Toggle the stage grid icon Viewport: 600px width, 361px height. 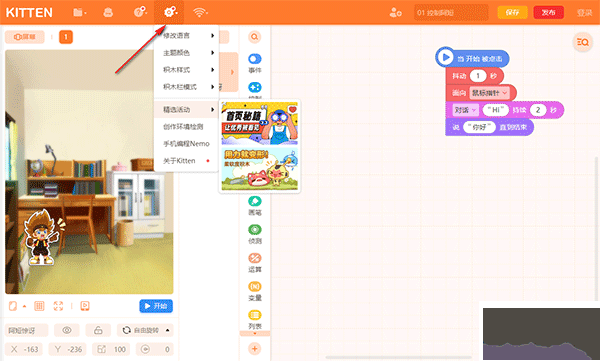pyautogui.click(x=39, y=306)
